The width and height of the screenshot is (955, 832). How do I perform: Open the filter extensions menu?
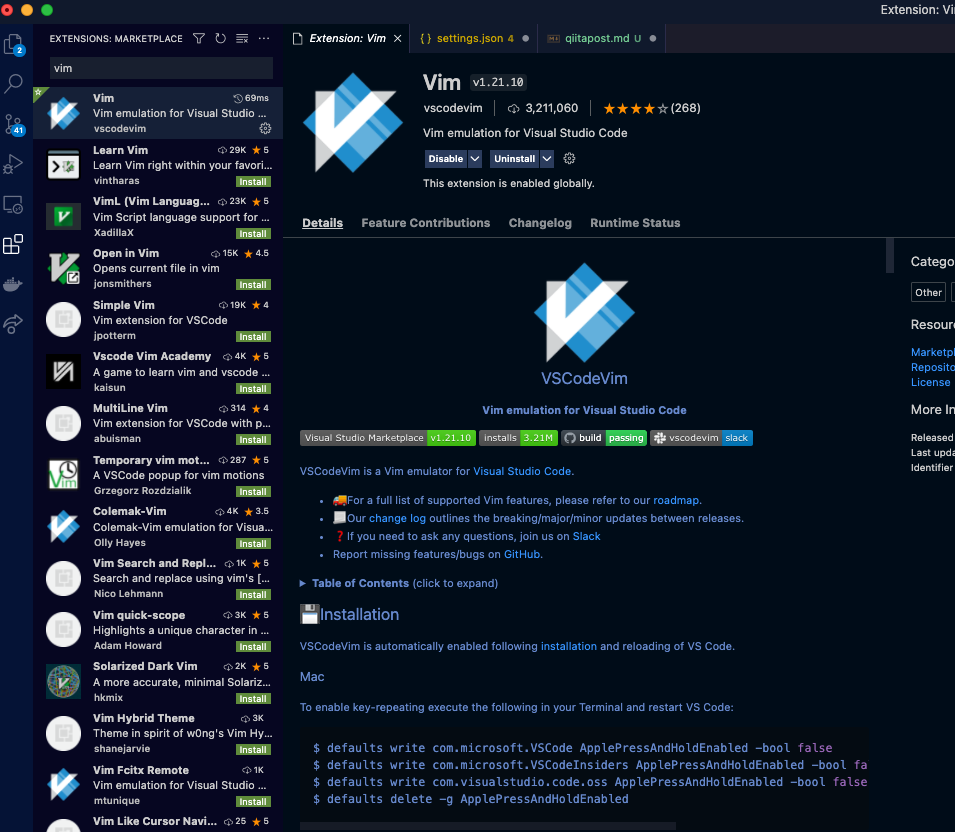pyautogui.click(x=199, y=38)
